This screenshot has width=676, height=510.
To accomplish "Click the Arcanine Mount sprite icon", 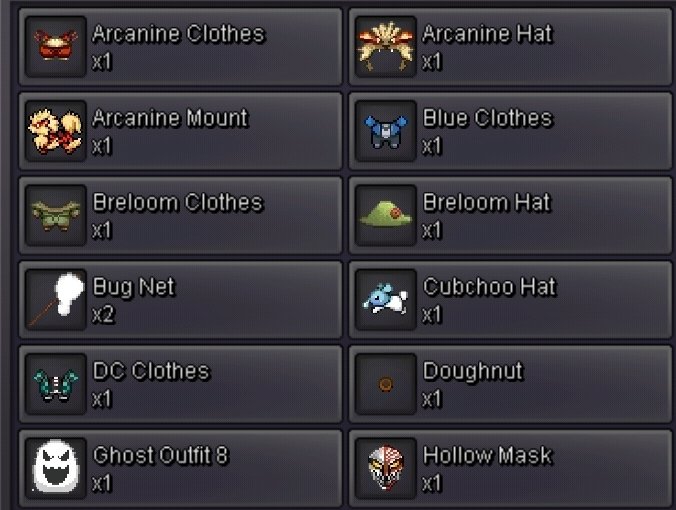I will (x=56, y=131).
